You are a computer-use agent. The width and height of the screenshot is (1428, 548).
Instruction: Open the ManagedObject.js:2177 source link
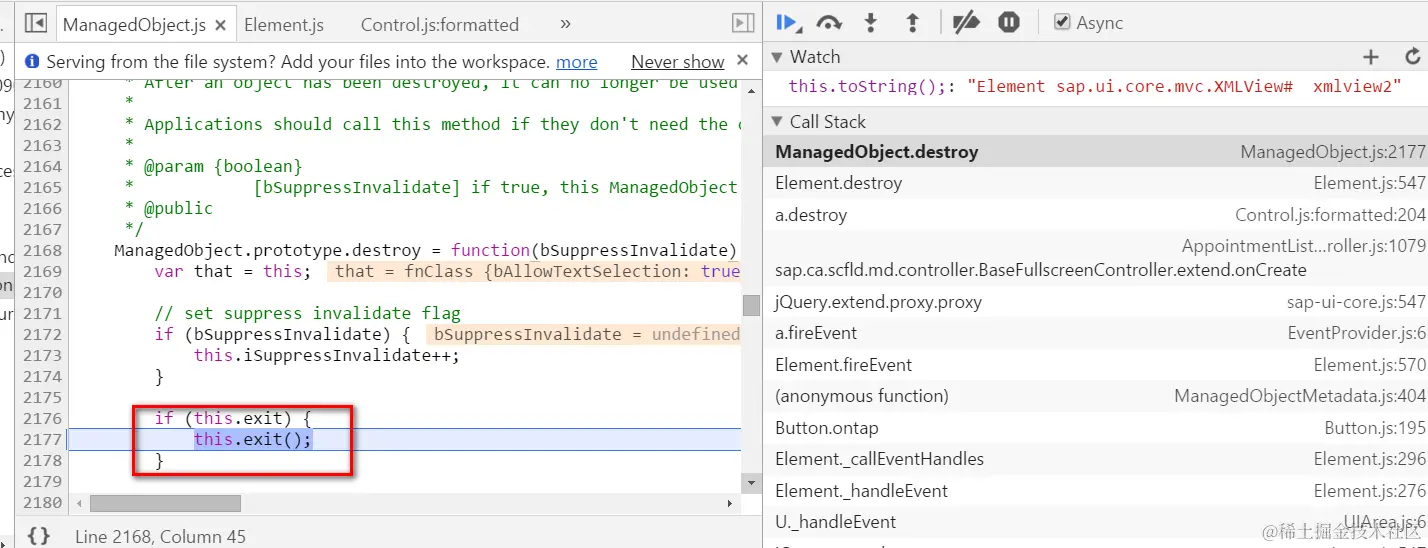(1333, 152)
